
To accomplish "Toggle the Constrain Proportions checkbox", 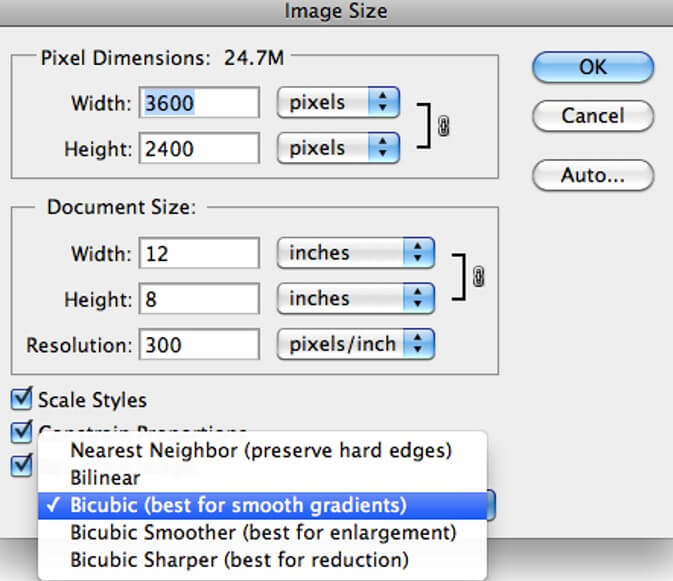I will coord(21,431).
